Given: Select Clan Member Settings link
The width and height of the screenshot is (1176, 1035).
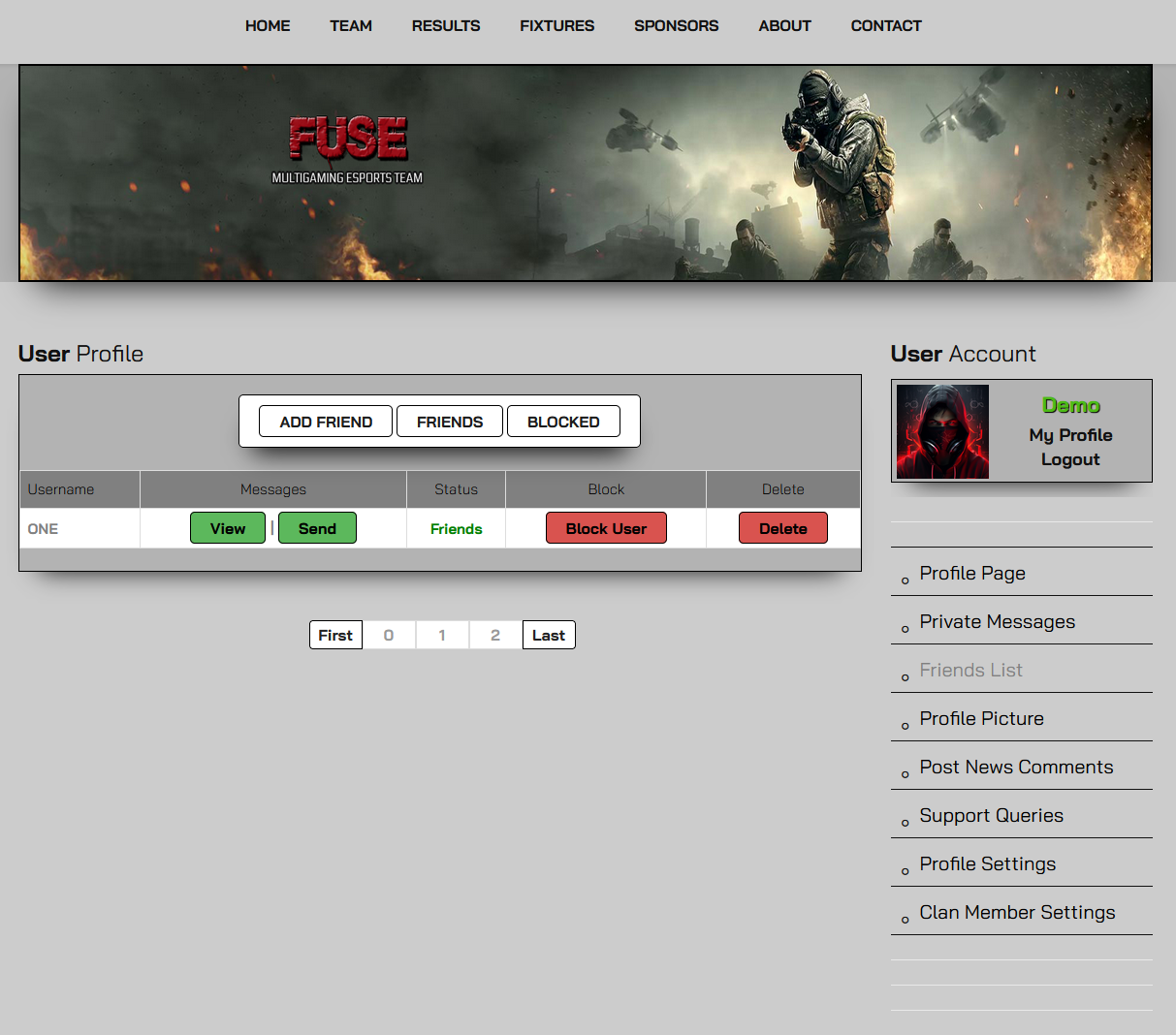Looking at the screenshot, I should coord(1017,913).
